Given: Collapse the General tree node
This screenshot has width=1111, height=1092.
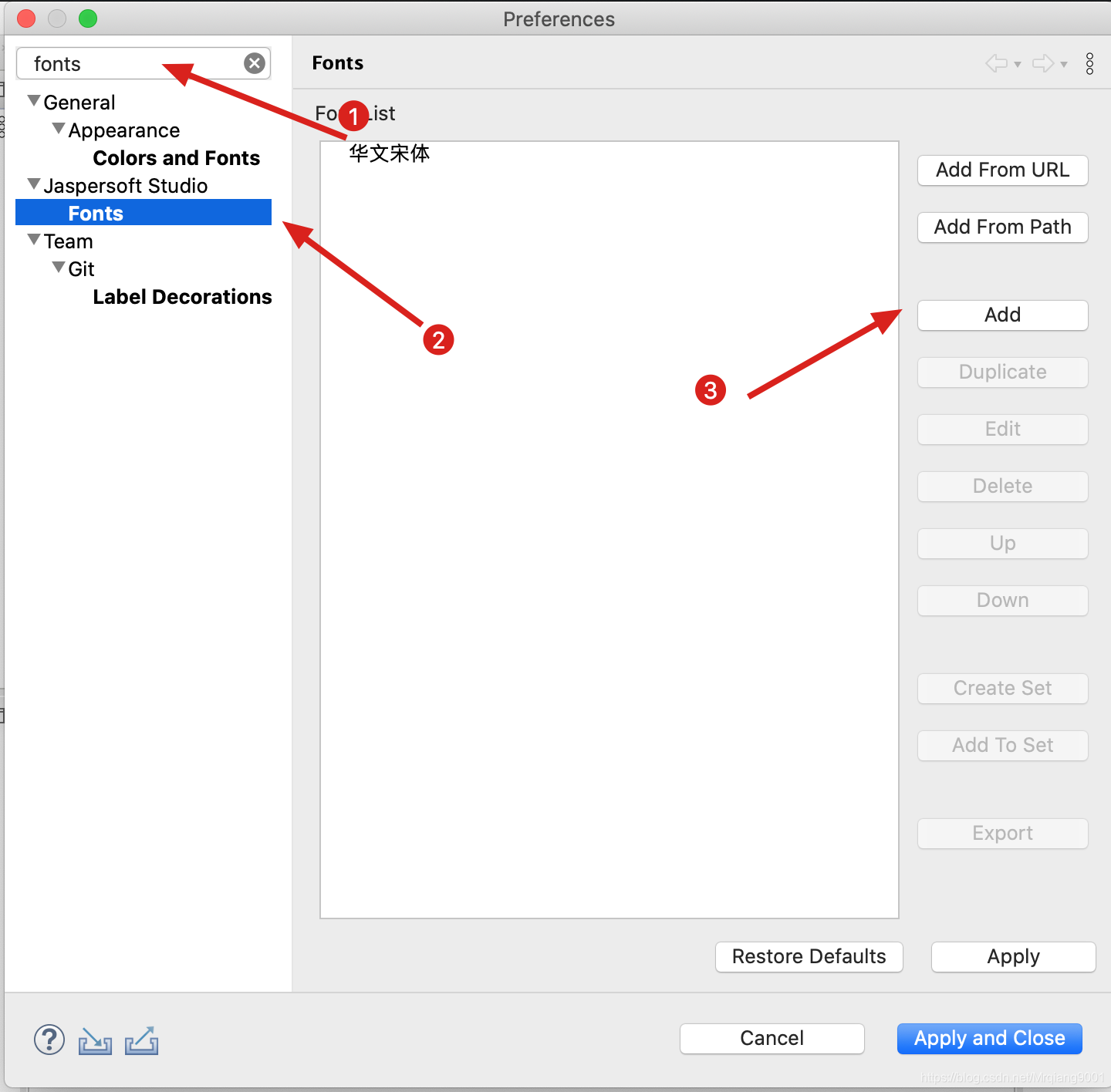Looking at the screenshot, I should (34, 101).
